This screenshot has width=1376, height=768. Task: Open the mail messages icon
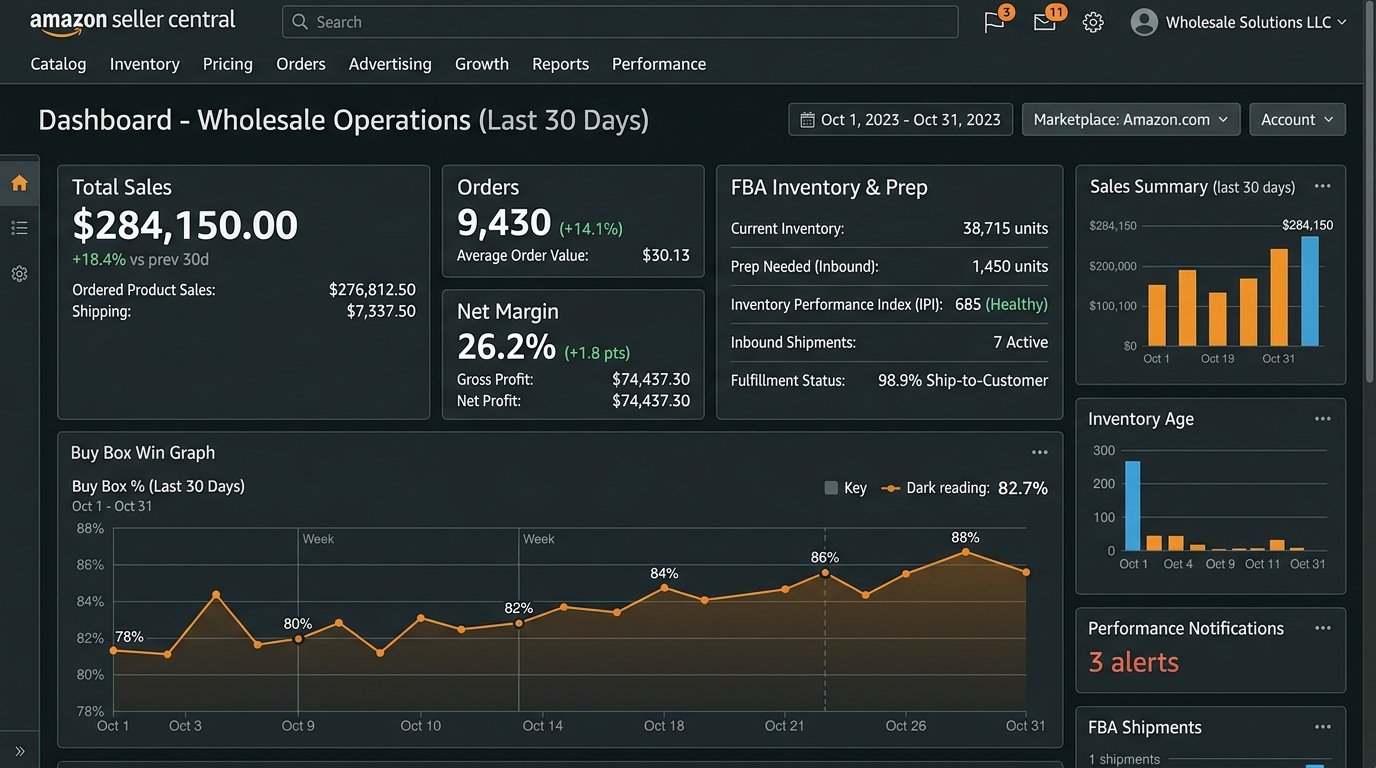1044,22
